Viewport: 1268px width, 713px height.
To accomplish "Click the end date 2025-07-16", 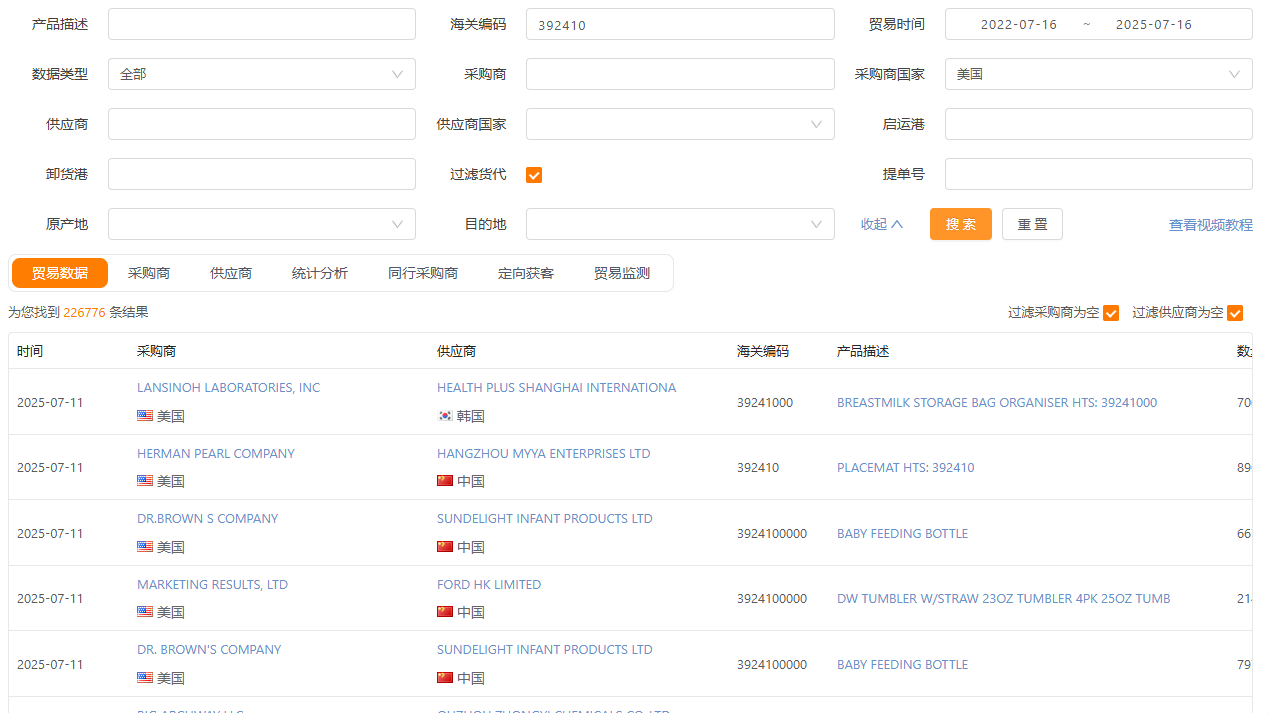I will pyautogui.click(x=1154, y=24).
